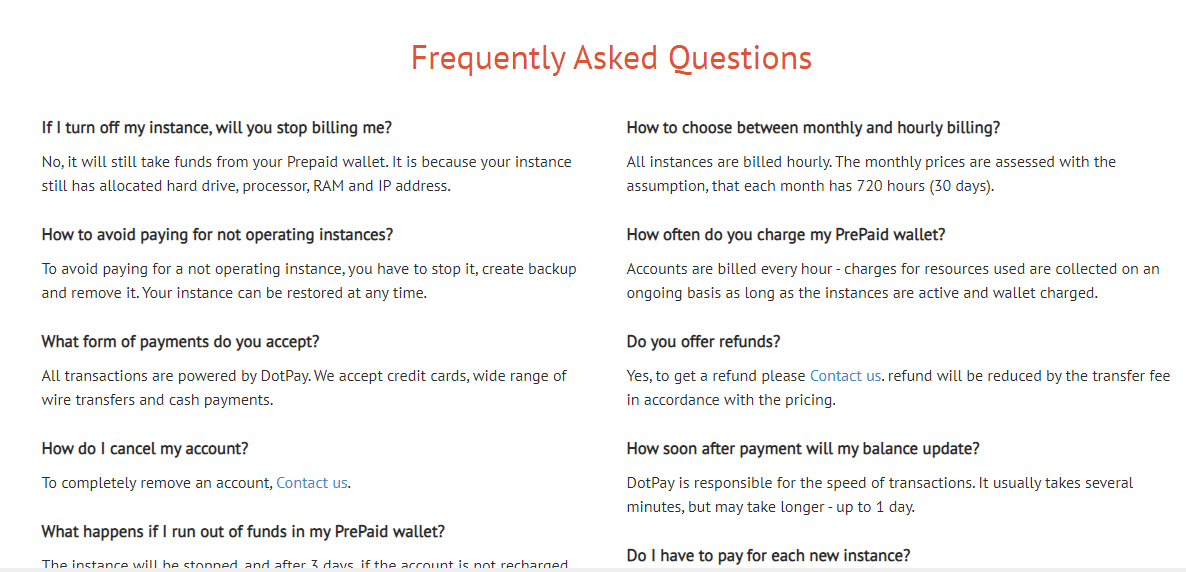
Task: Click partially visible answer about stopped instance
Action: [305, 564]
